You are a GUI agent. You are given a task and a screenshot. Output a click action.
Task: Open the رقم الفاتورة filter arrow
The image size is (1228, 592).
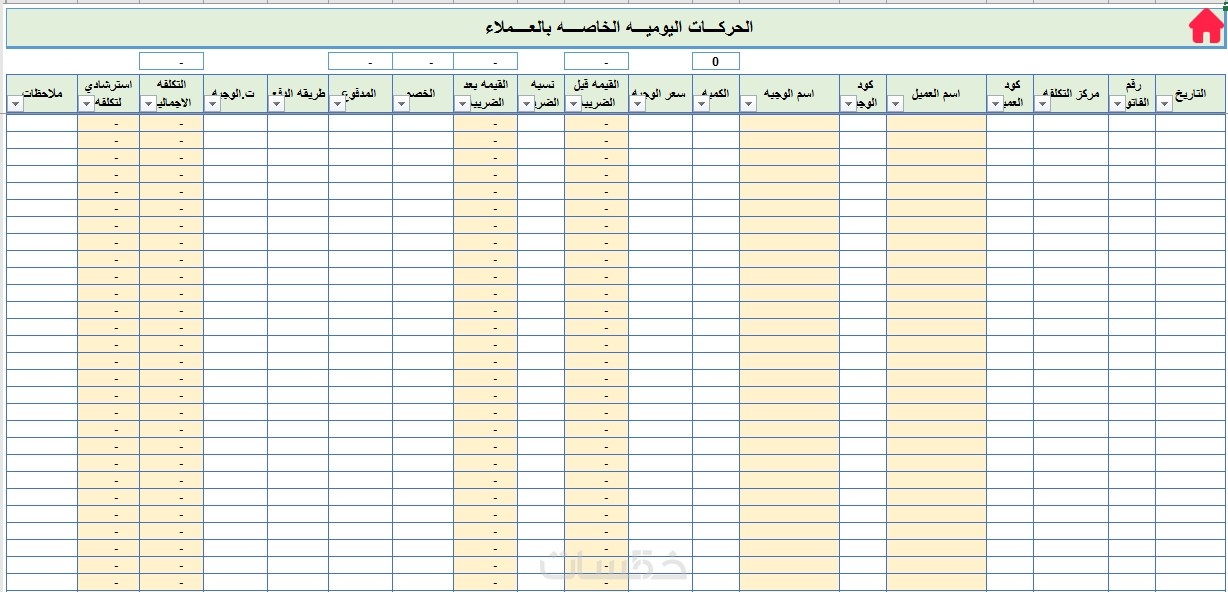click(x=1117, y=103)
